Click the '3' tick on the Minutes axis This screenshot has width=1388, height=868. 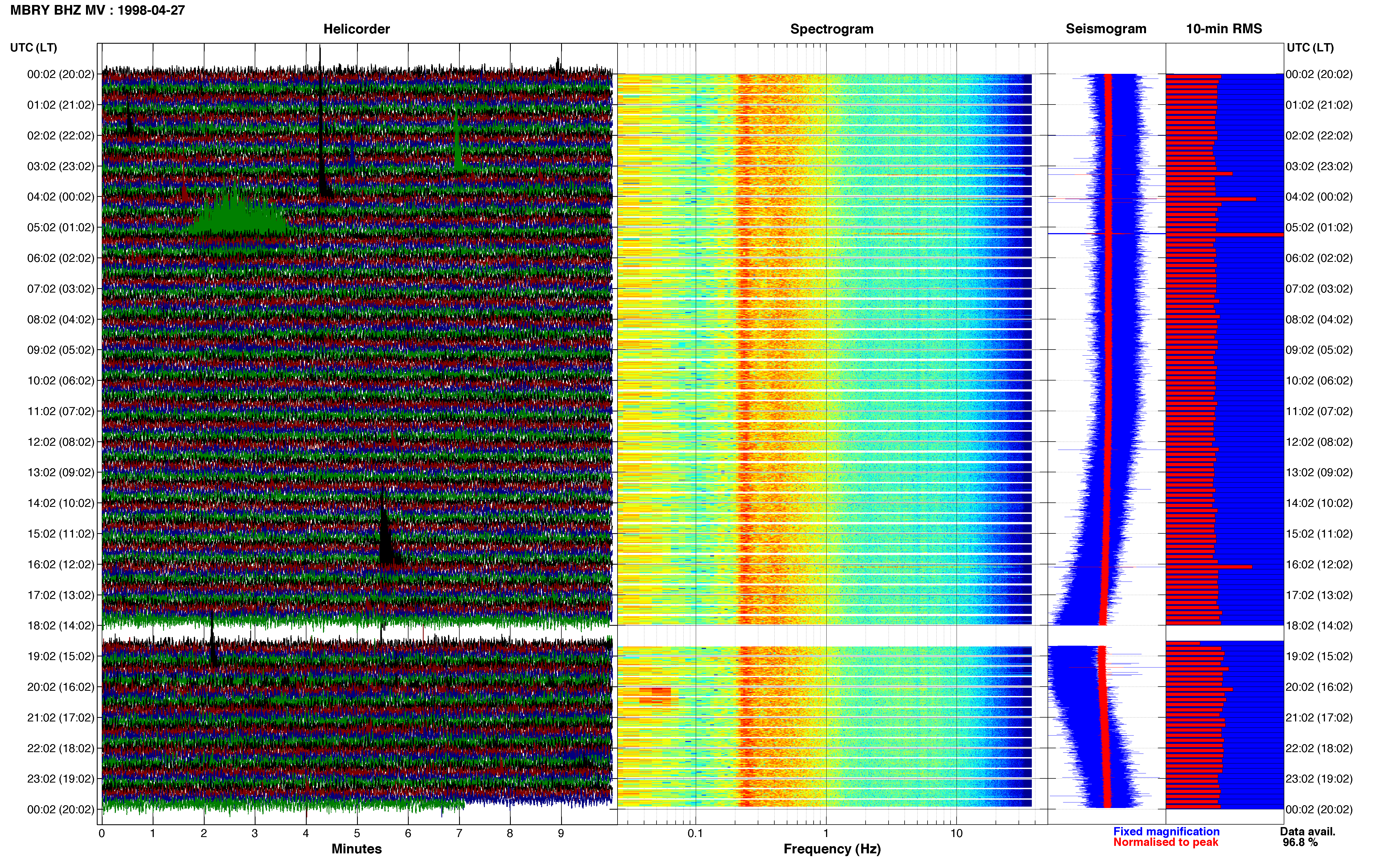[255, 833]
